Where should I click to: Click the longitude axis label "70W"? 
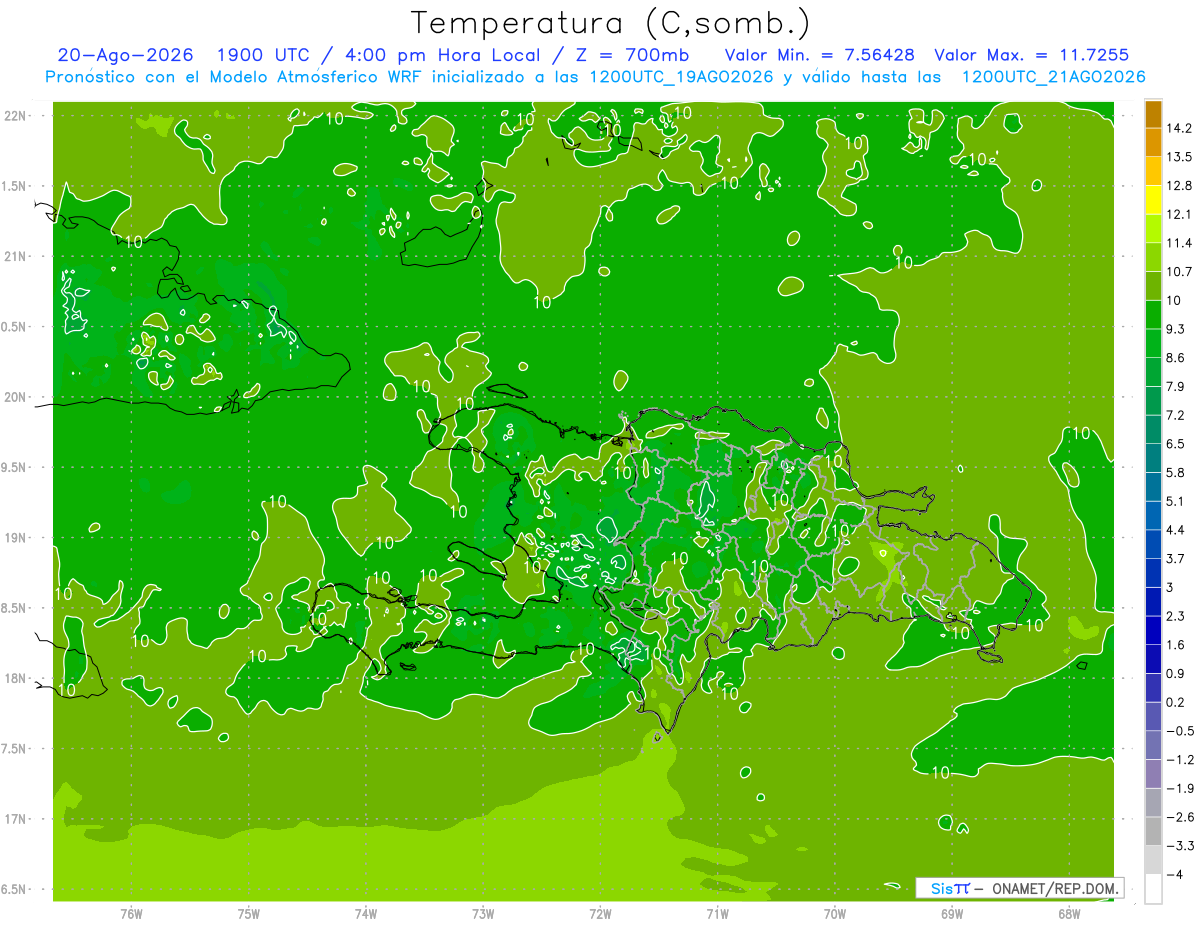[x=835, y=914]
